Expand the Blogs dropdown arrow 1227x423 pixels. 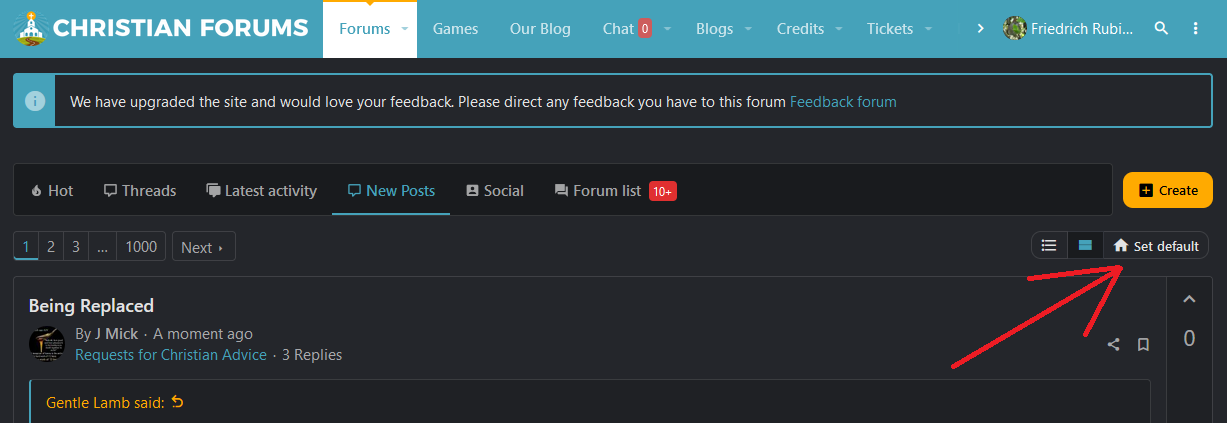tap(750, 29)
